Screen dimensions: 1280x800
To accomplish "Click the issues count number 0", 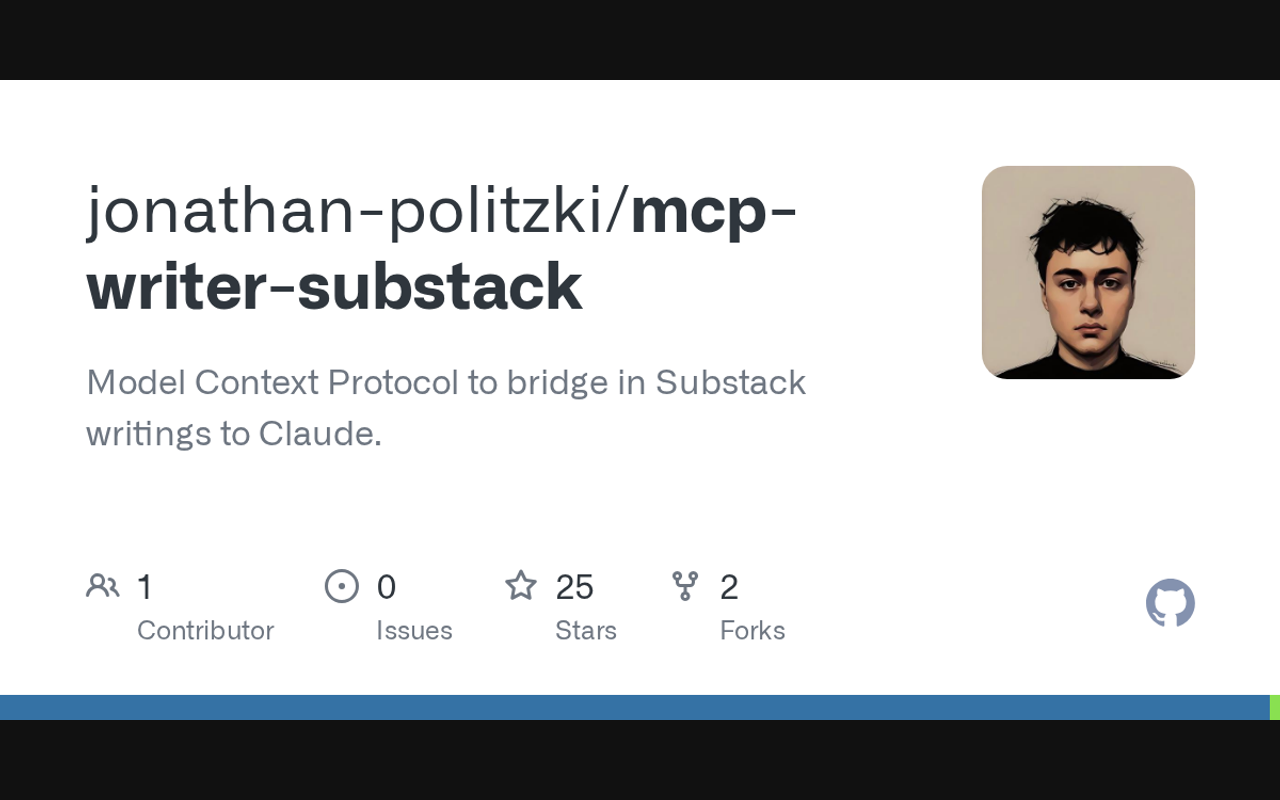I will (386, 587).
